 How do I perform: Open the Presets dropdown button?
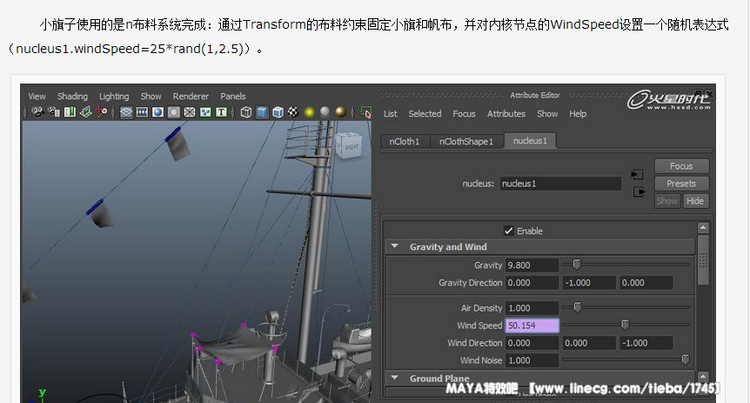(681, 184)
